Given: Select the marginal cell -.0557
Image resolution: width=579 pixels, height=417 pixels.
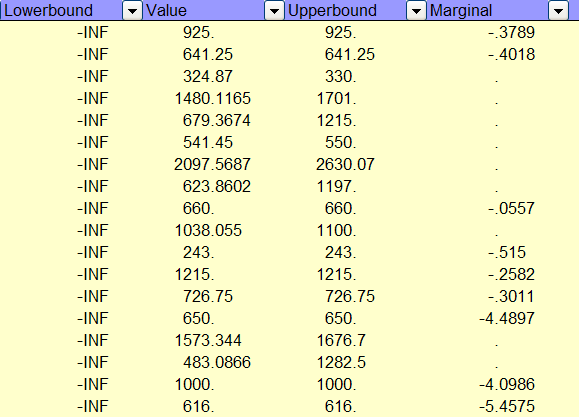Looking at the screenshot, I should [511, 208].
